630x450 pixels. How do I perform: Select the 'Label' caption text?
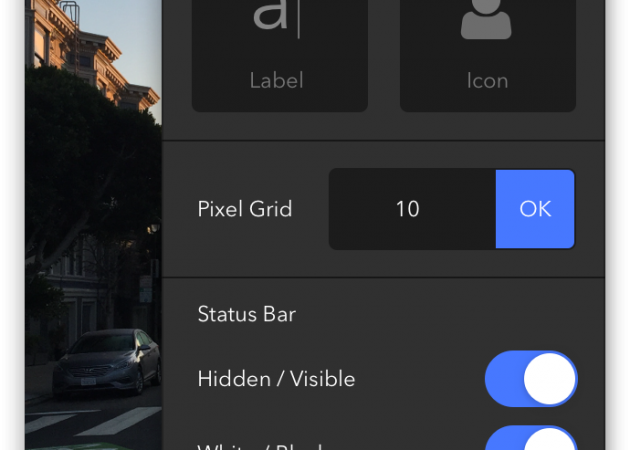(x=277, y=80)
